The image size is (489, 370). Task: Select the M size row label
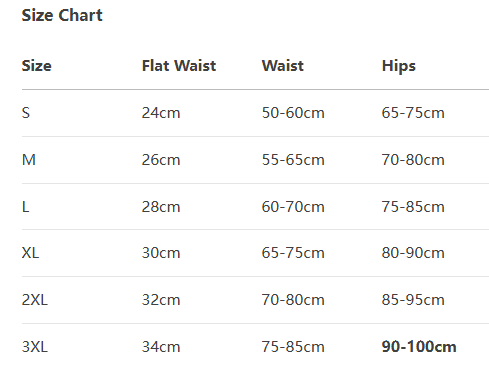click(x=29, y=160)
